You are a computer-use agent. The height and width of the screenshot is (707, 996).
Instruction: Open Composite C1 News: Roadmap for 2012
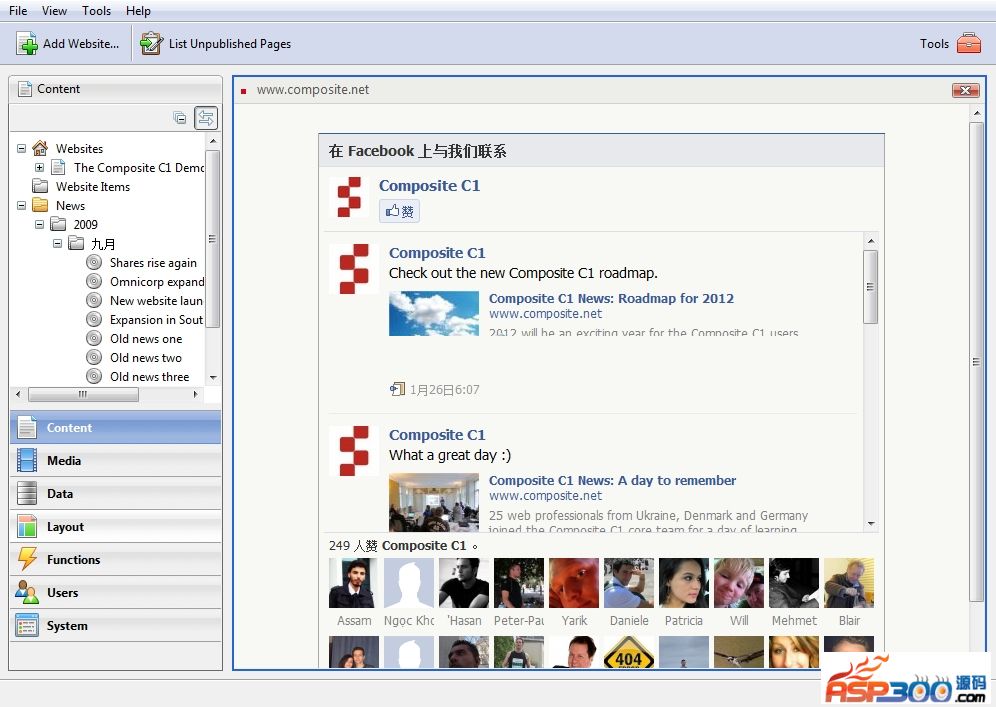[x=611, y=299]
